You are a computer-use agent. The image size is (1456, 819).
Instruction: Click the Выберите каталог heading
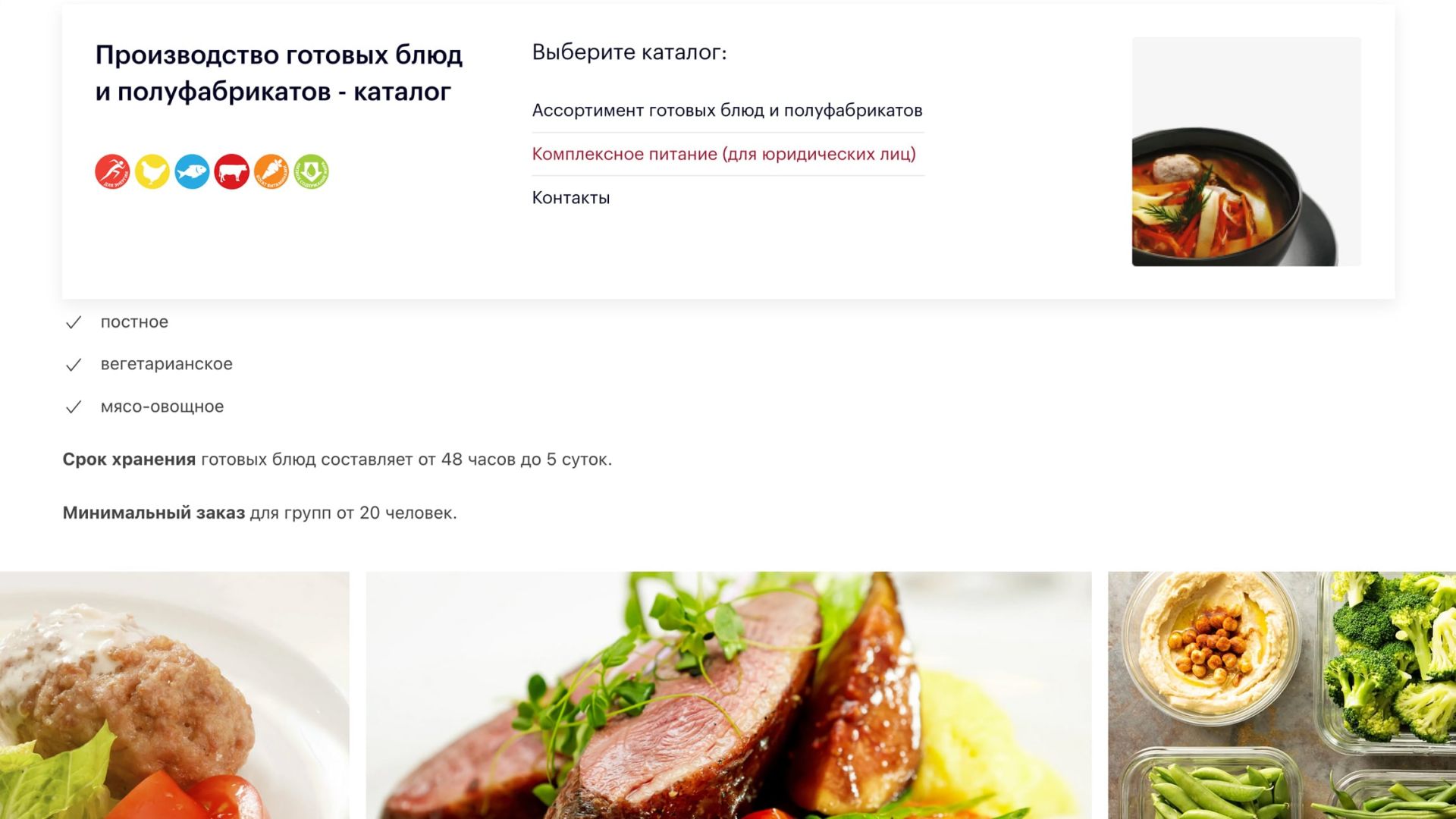click(x=629, y=52)
